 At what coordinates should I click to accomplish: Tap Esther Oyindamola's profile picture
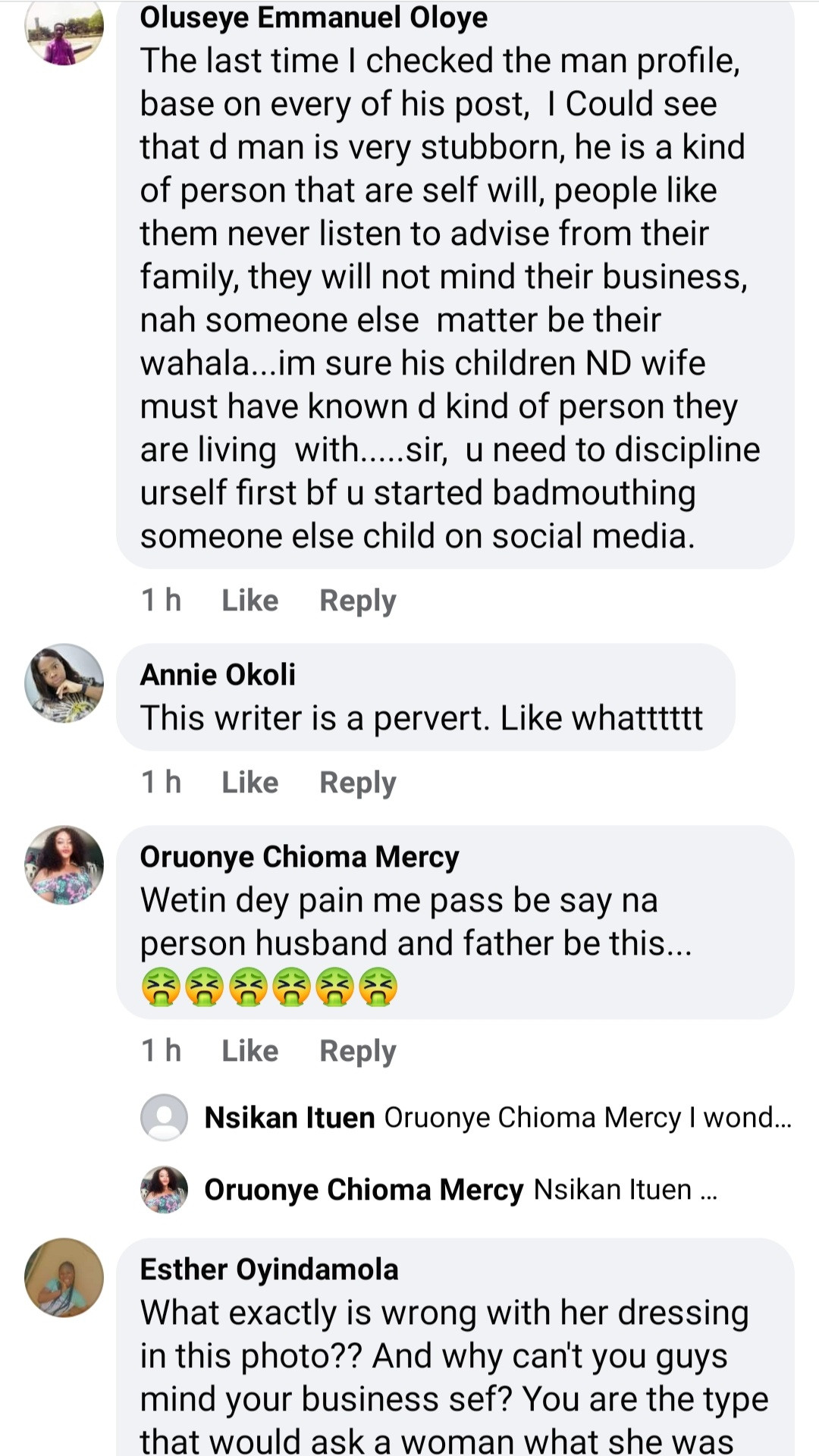click(x=64, y=1278)
